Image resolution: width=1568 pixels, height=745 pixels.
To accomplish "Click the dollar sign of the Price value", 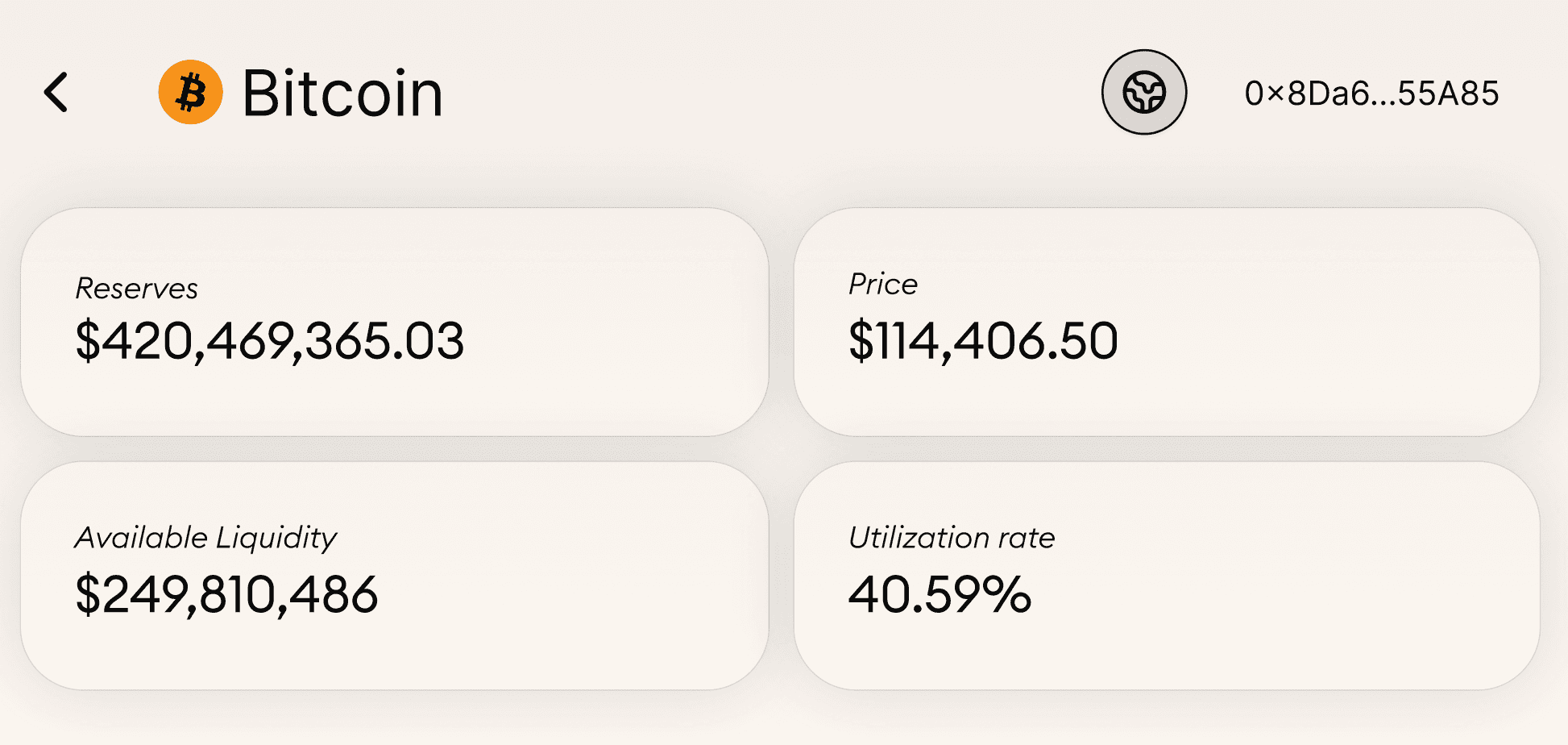I will click(x=861, y=340).
